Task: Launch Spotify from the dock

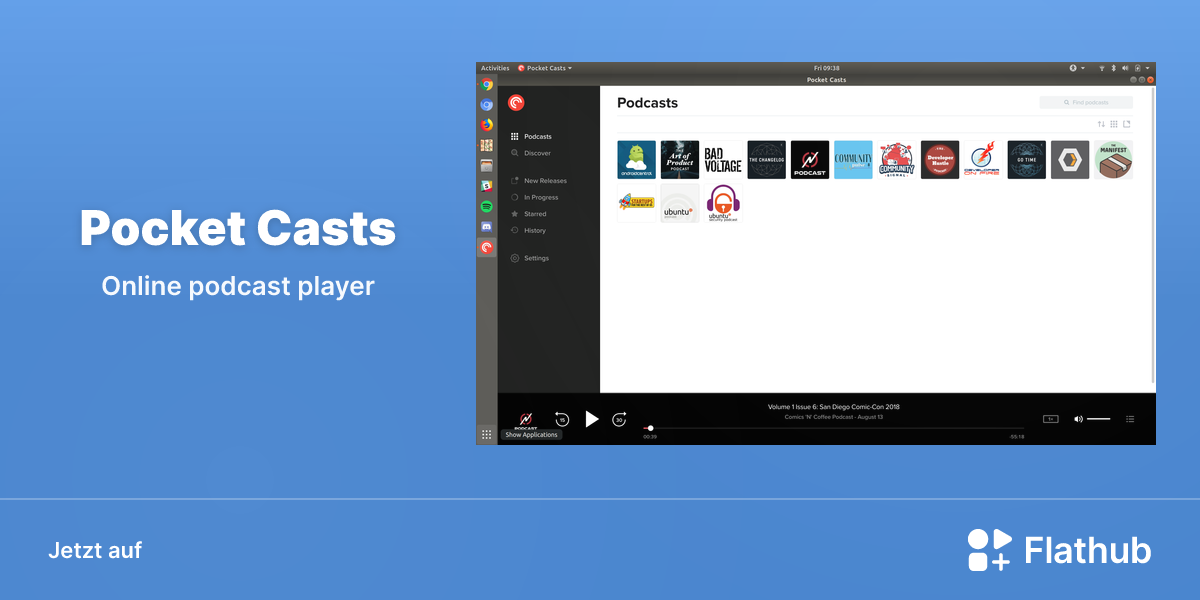Action: pyautogui.click(x=487, y=206)
